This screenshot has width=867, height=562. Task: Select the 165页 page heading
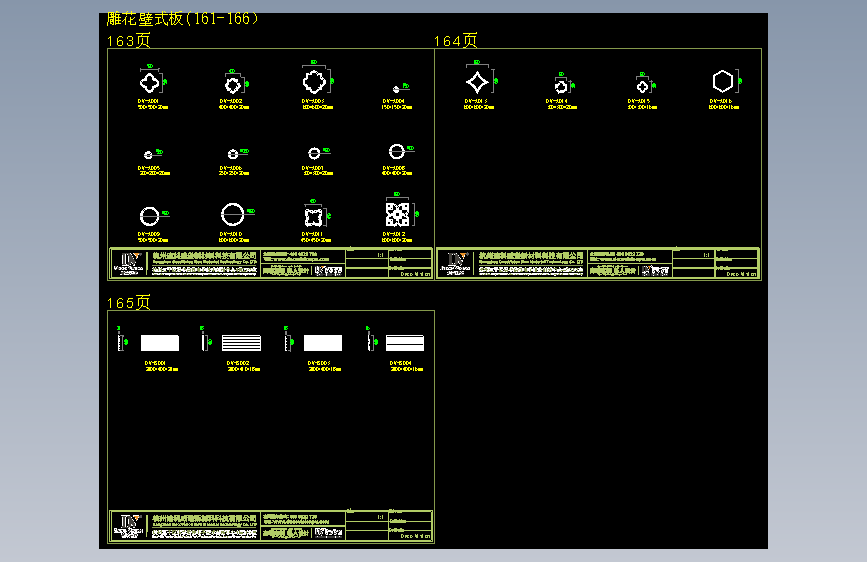click(x=128, y=303)
